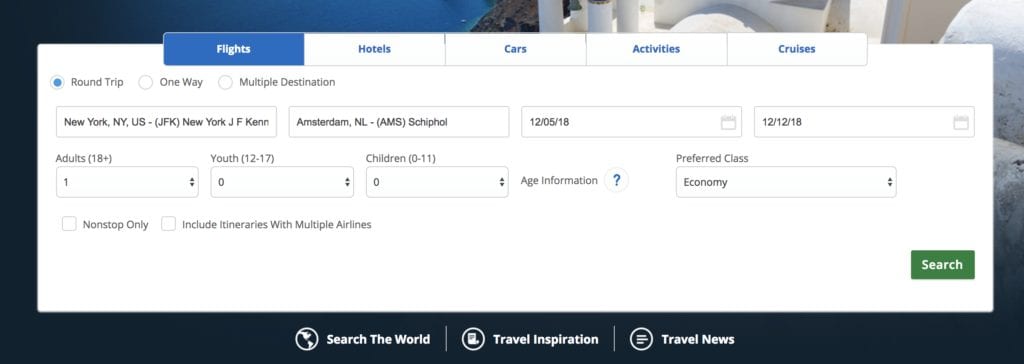
Task: Click the Age Information question mark icon
Action: tap(616, 180)
